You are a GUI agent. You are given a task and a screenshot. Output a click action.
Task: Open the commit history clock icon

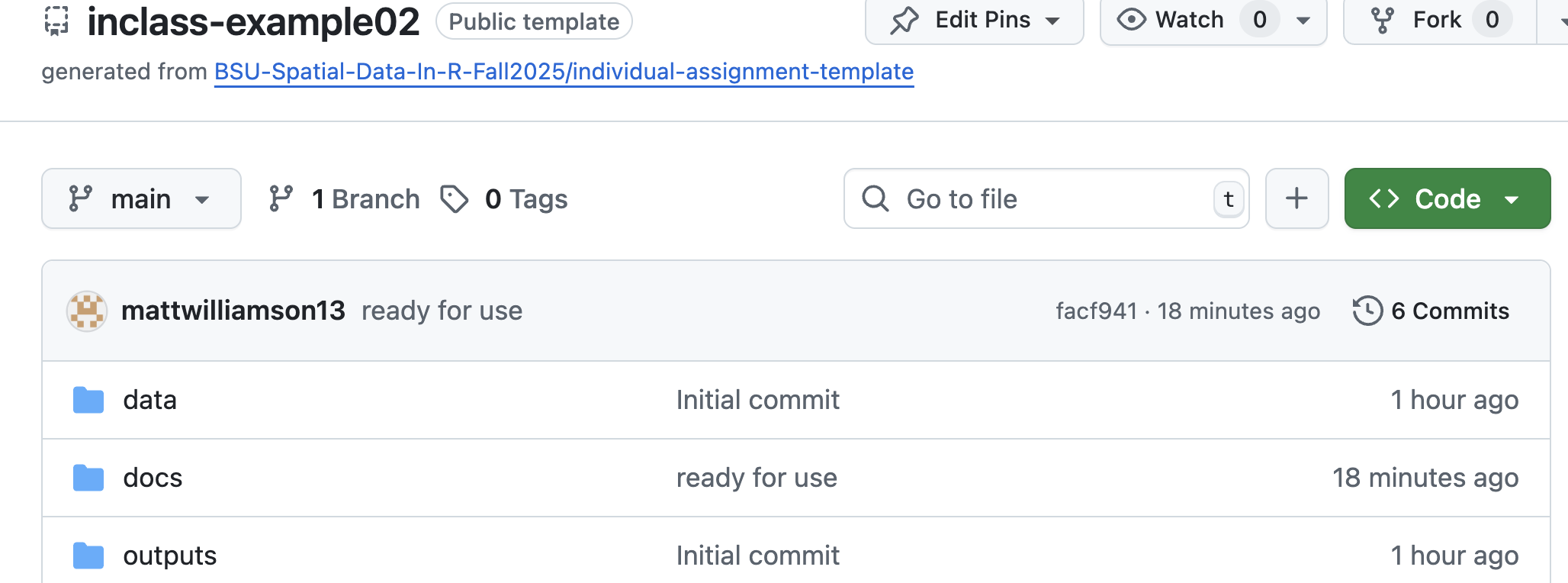(x=1367, y=311)
